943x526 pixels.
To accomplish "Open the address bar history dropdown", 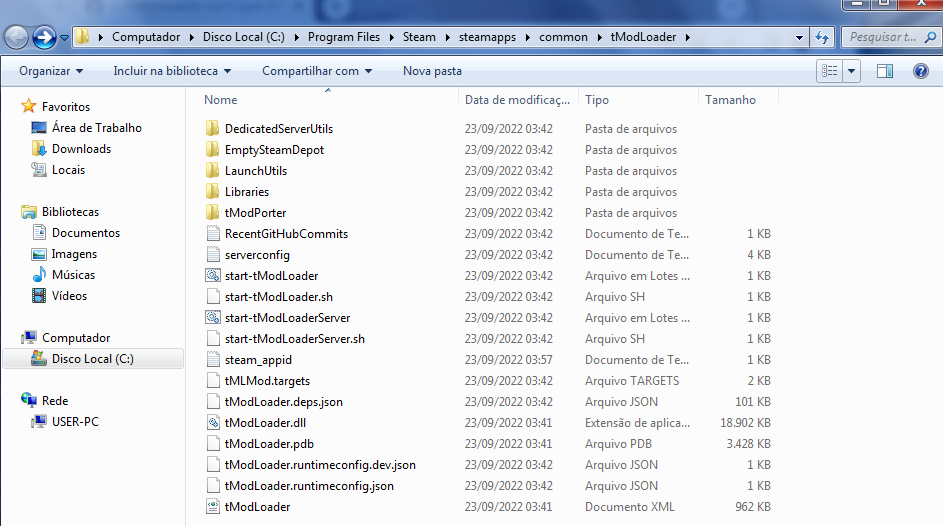I will click(x=799, y=37).
